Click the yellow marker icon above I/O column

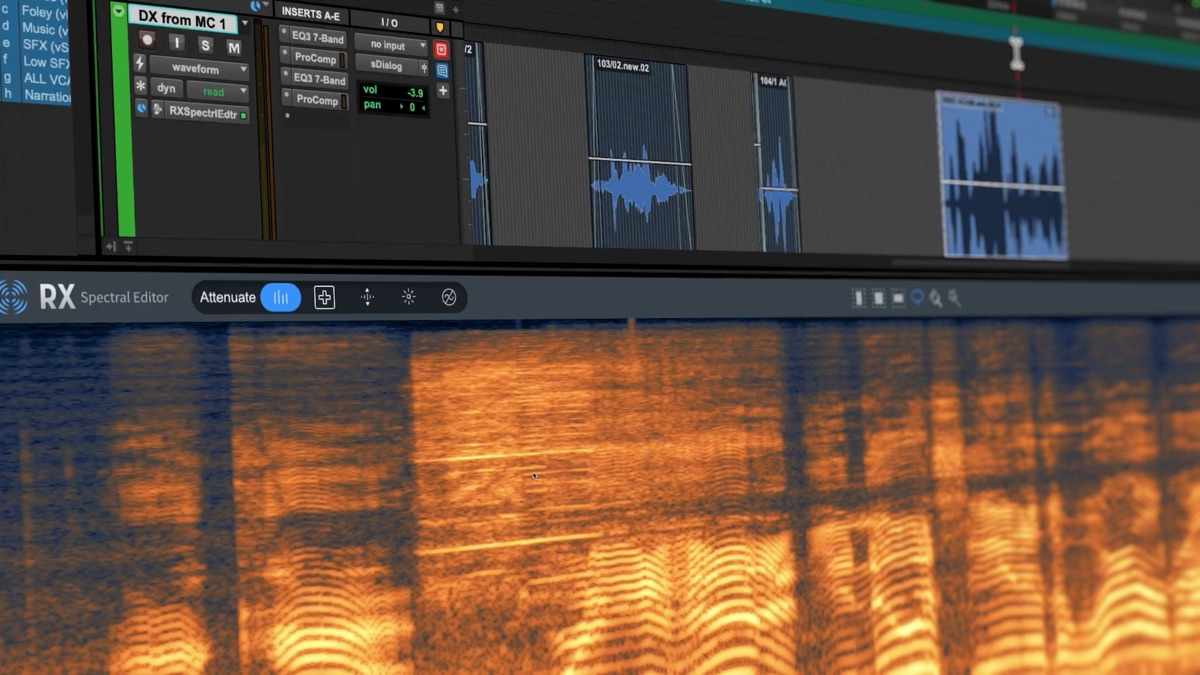click(x=439, y=26)
